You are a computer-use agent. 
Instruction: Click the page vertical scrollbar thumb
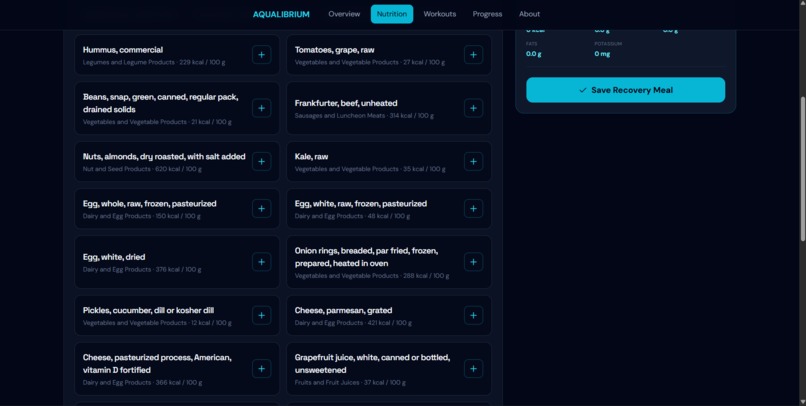coord(803,169)
